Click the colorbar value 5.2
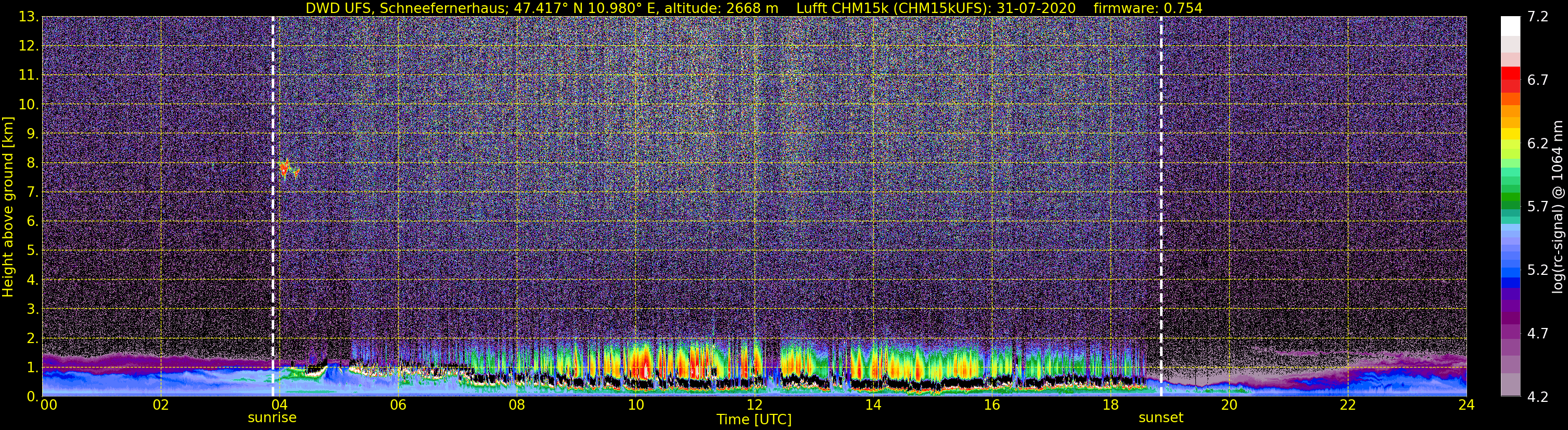The height and width of the screenshot is (430, 1568). 1538,270
